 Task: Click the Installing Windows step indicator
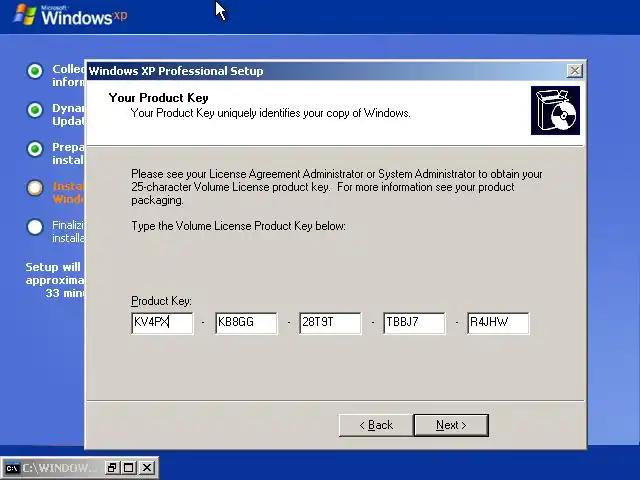(35, 188)
